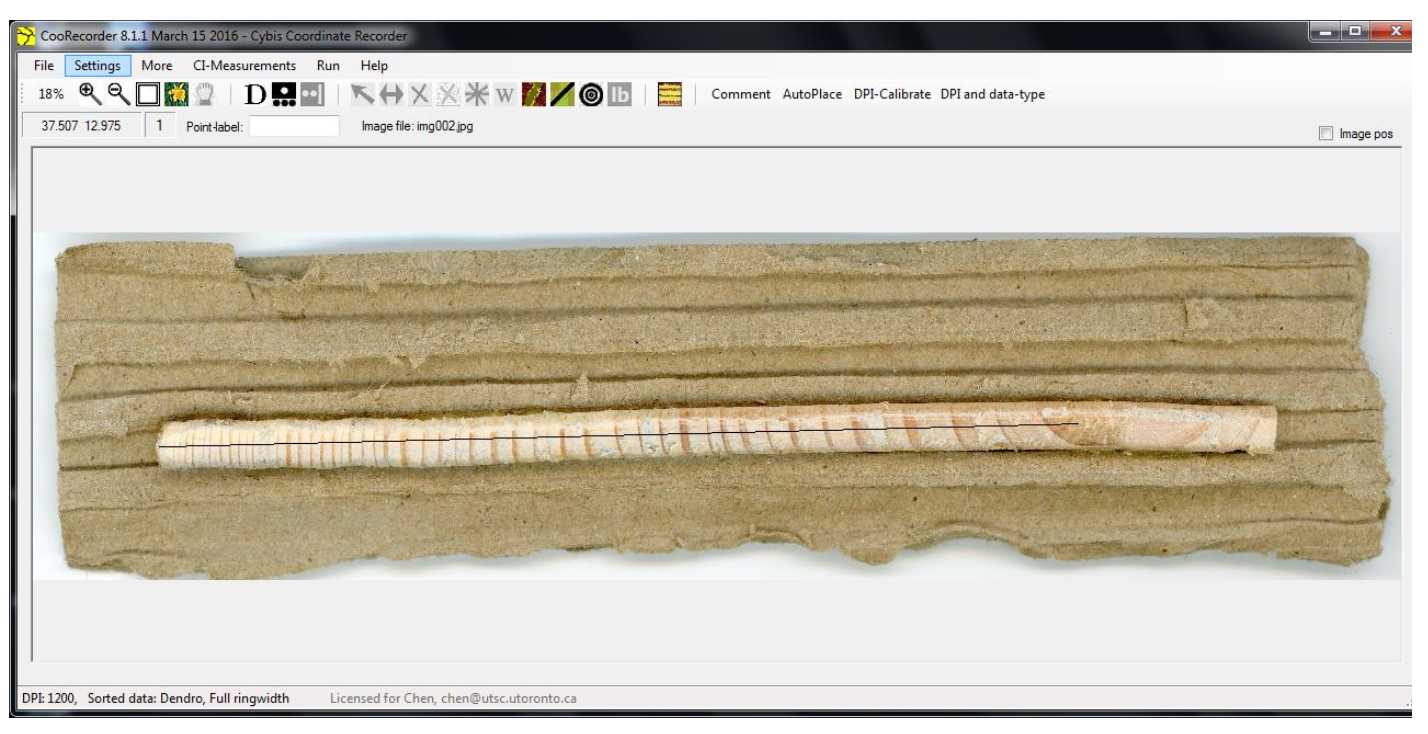
Task: Open the Settings menu
Action: (x=97, y=66)
